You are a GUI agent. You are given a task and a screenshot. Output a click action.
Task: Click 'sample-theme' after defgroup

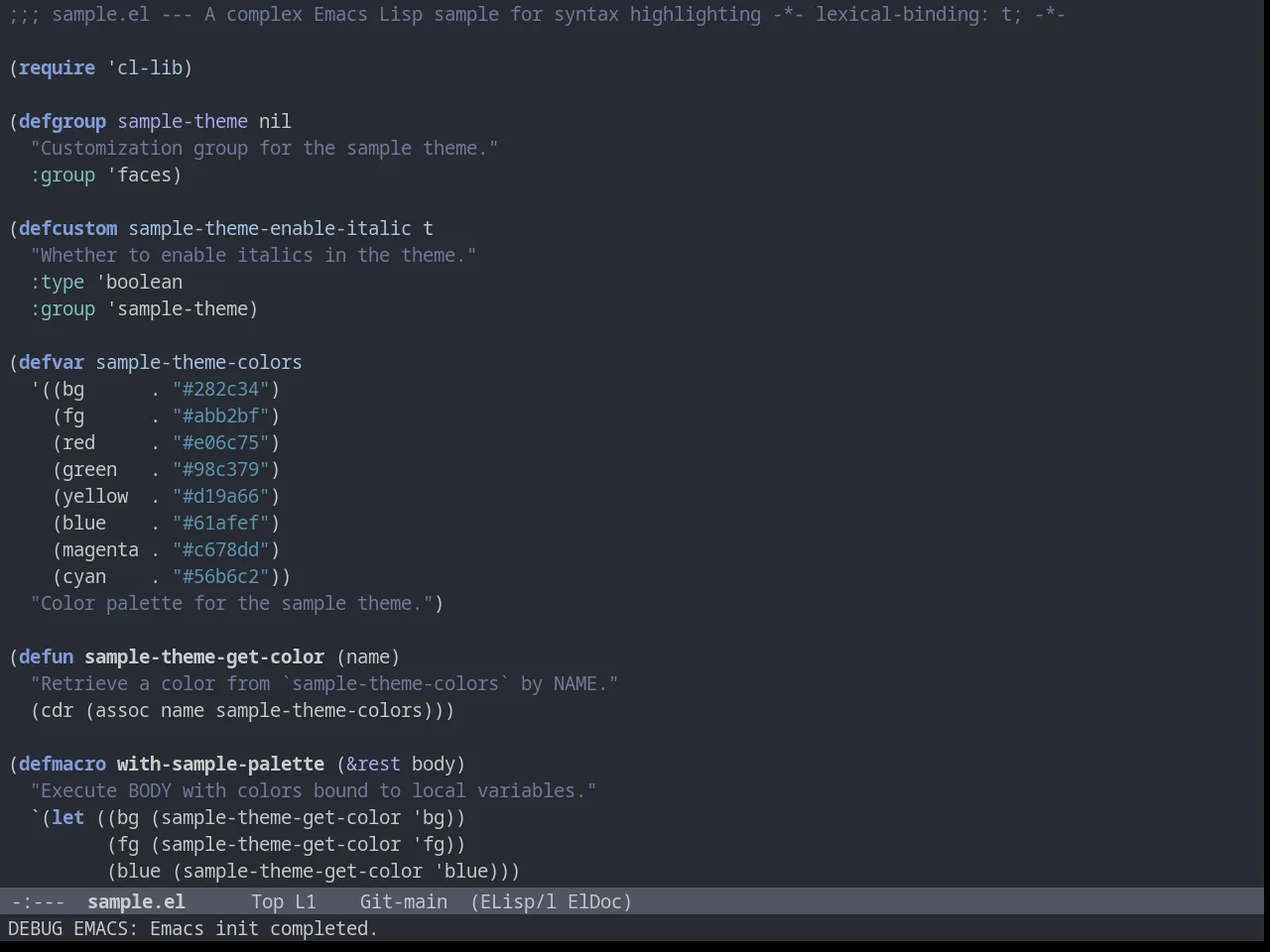[183, 121]
